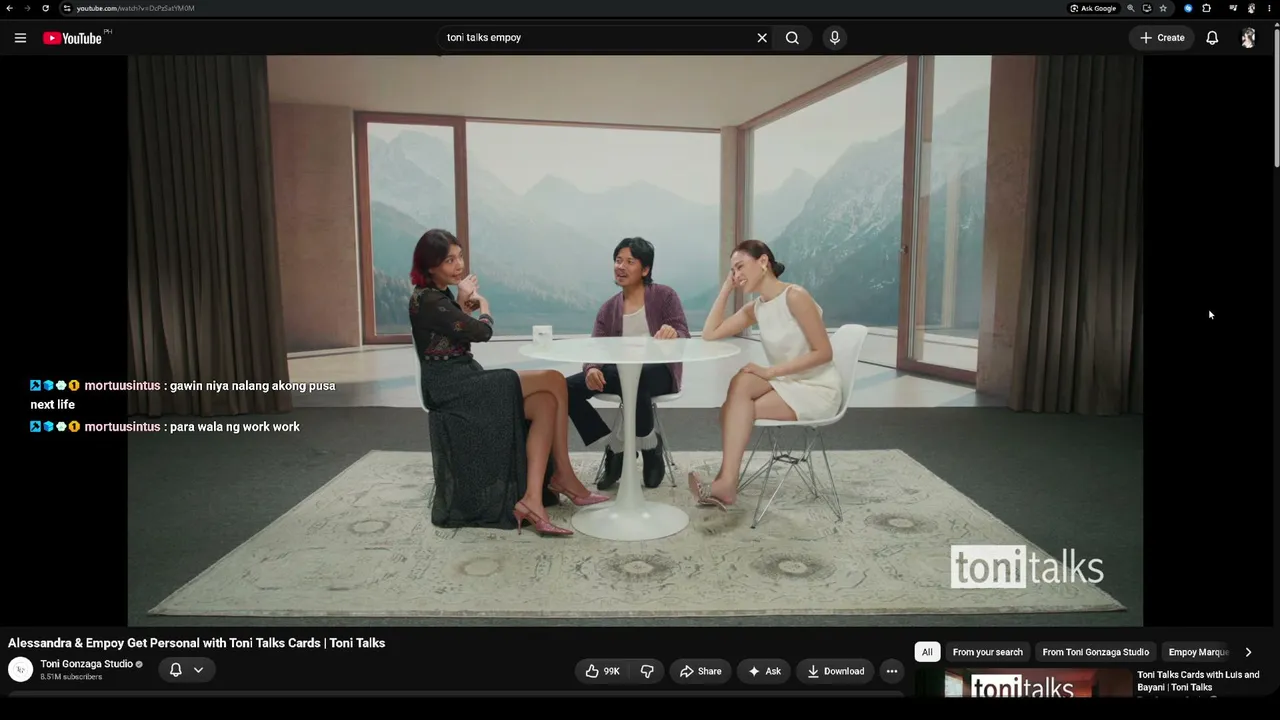This screenshot has height=720, width=1280.
Task: Pause the video by clicking the player
Action: click(635, 340)
